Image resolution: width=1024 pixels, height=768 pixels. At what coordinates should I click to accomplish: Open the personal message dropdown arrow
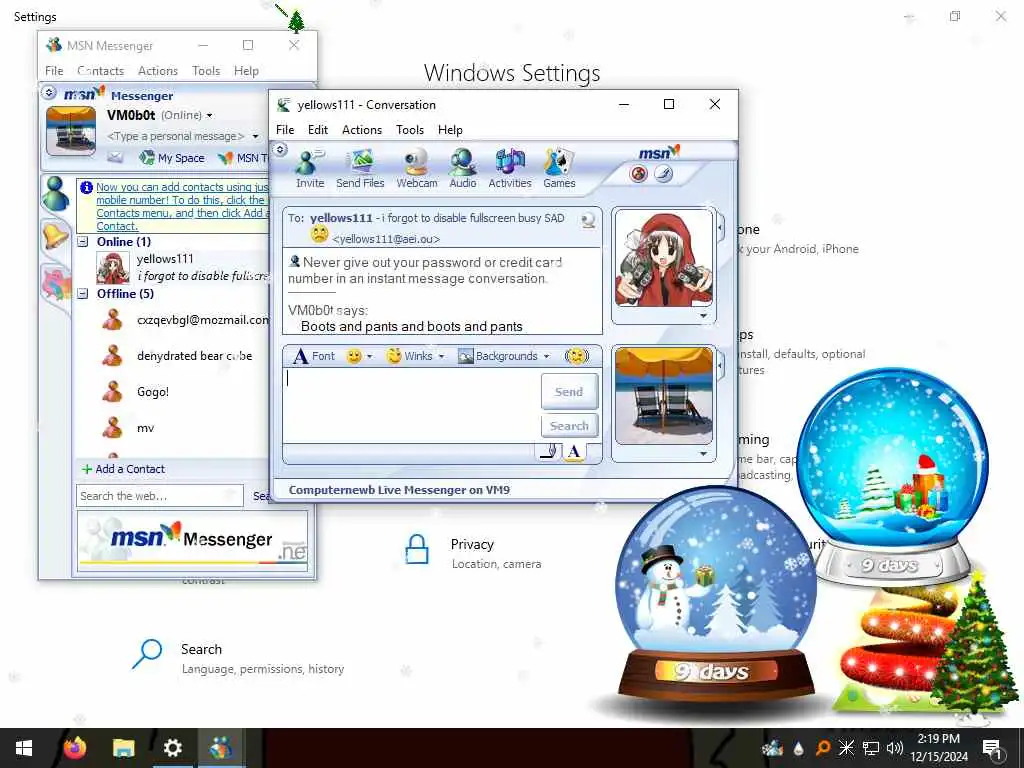[x=255, y=136]
